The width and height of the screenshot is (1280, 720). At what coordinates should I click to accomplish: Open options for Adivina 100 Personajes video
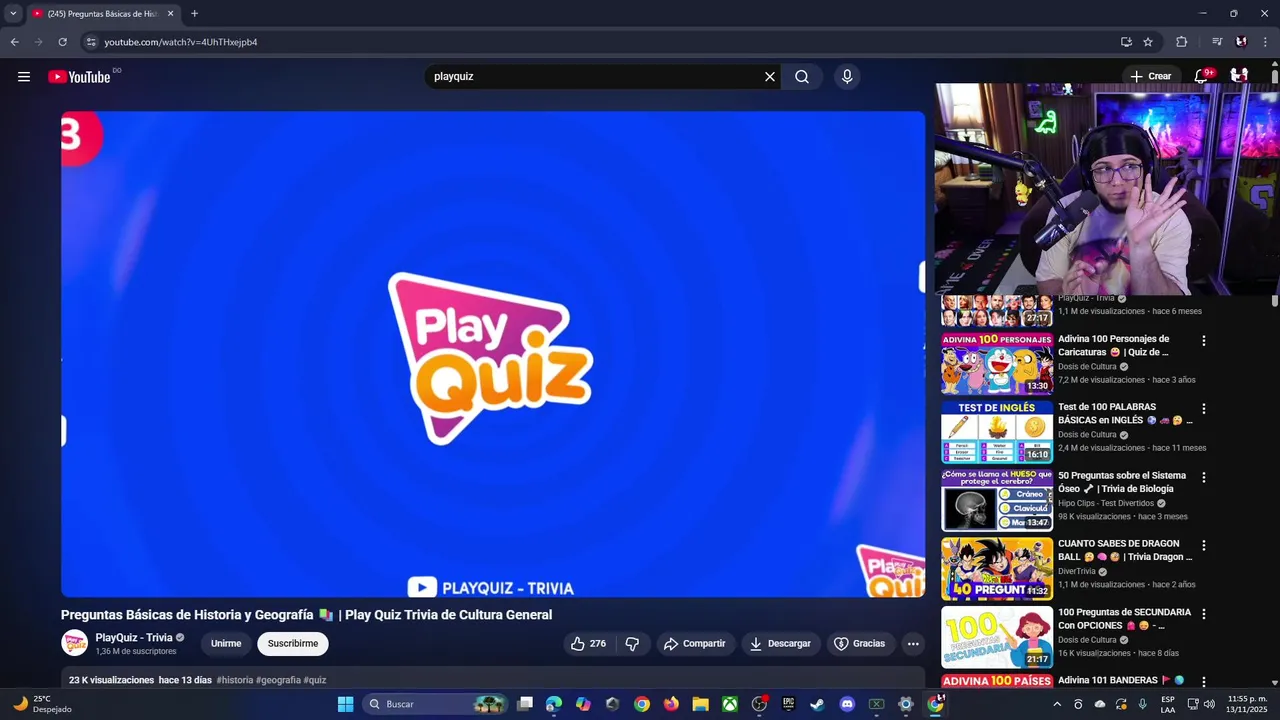[x=1204, y=341]
